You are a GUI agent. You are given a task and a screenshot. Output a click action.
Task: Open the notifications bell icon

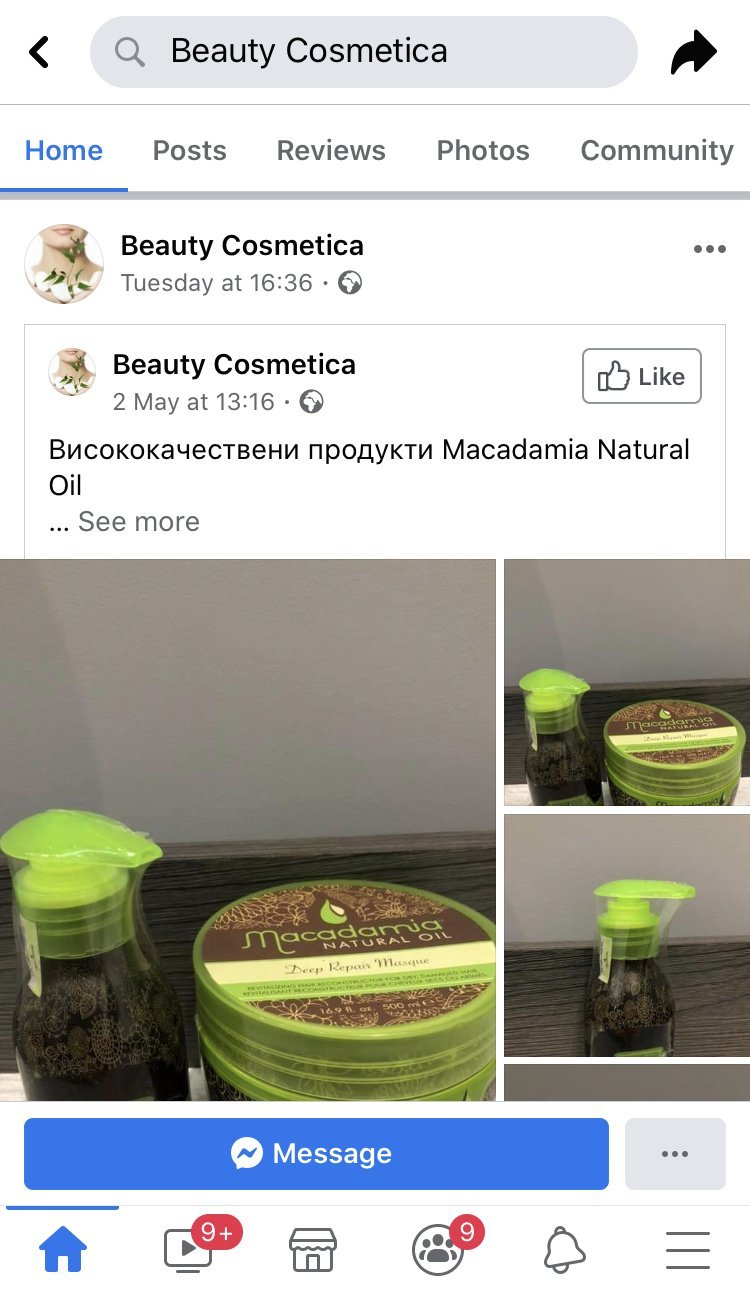coord(564,1250)
